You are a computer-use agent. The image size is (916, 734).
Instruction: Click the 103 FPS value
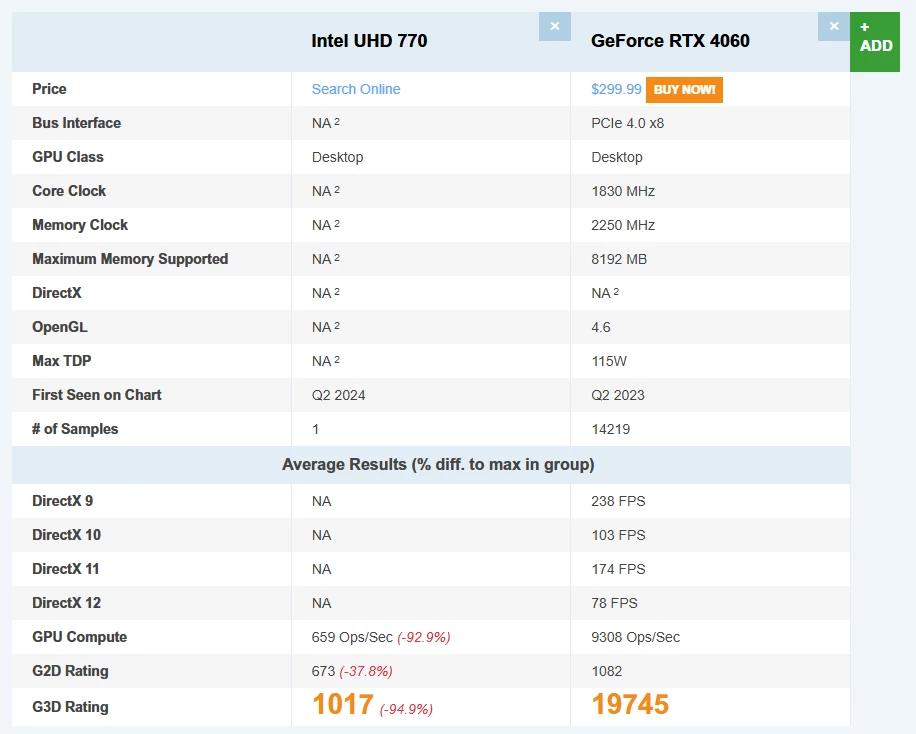[618, 535]
